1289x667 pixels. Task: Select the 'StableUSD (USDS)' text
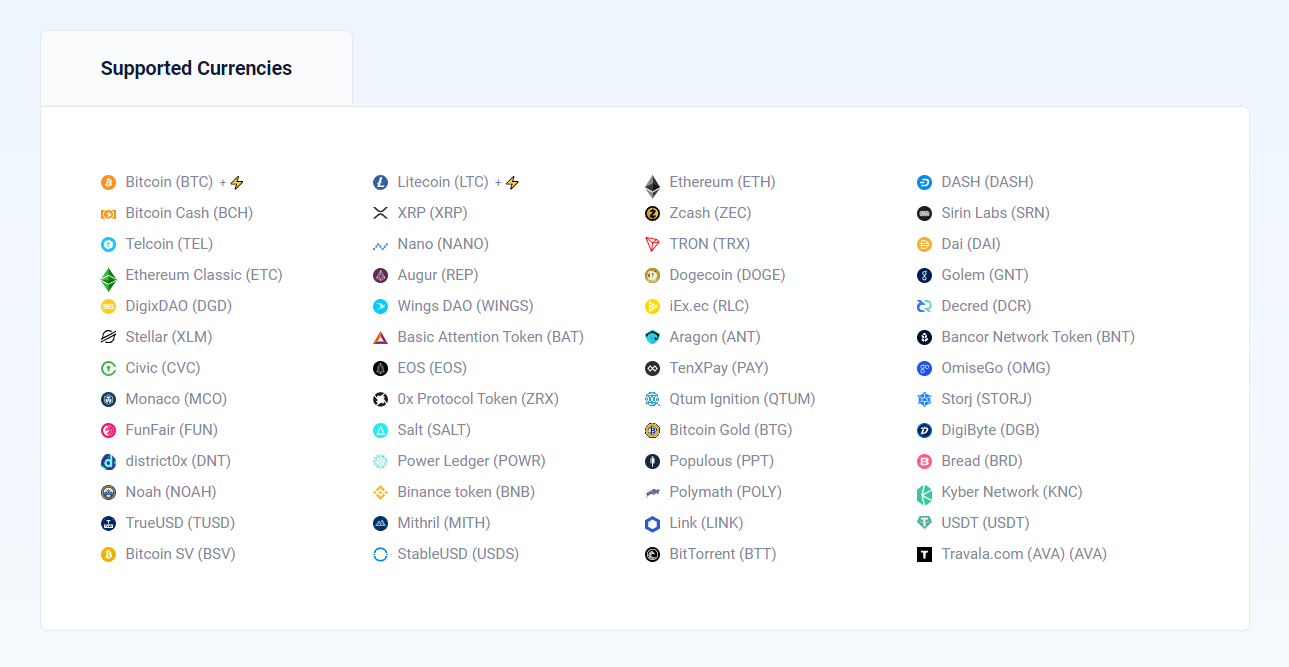(458, 554)
